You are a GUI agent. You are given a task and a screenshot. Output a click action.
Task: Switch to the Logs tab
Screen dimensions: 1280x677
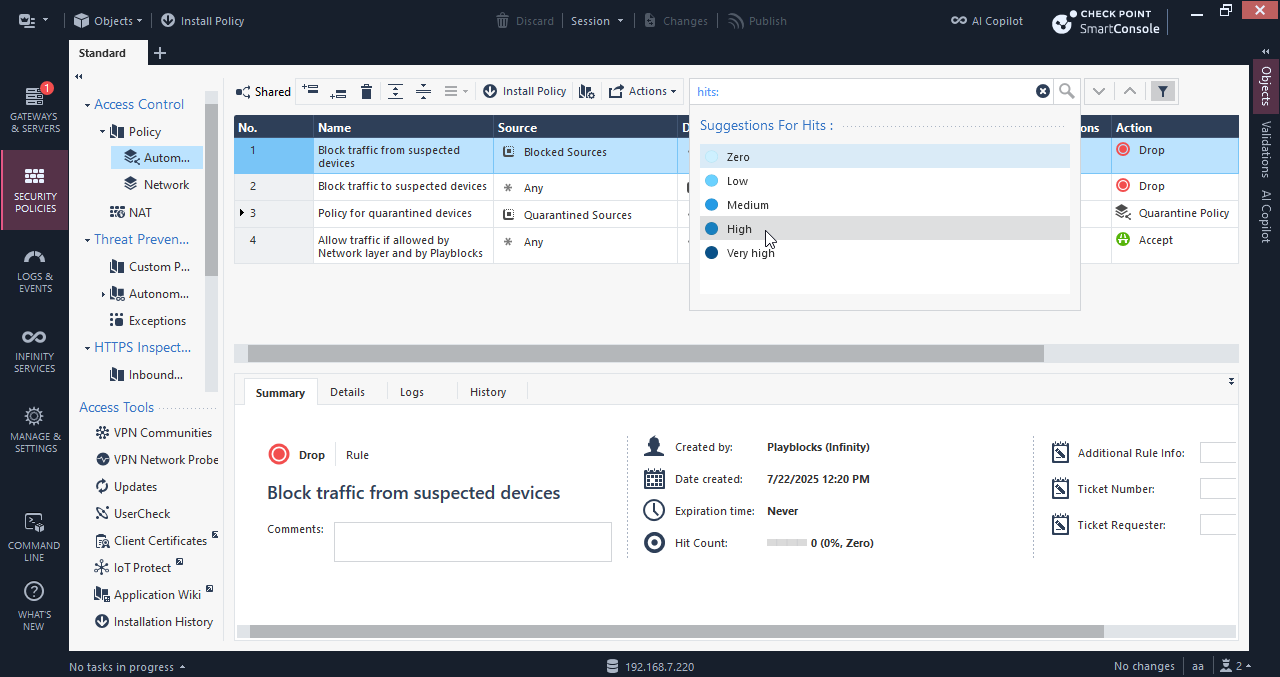[x=412, y=392]
